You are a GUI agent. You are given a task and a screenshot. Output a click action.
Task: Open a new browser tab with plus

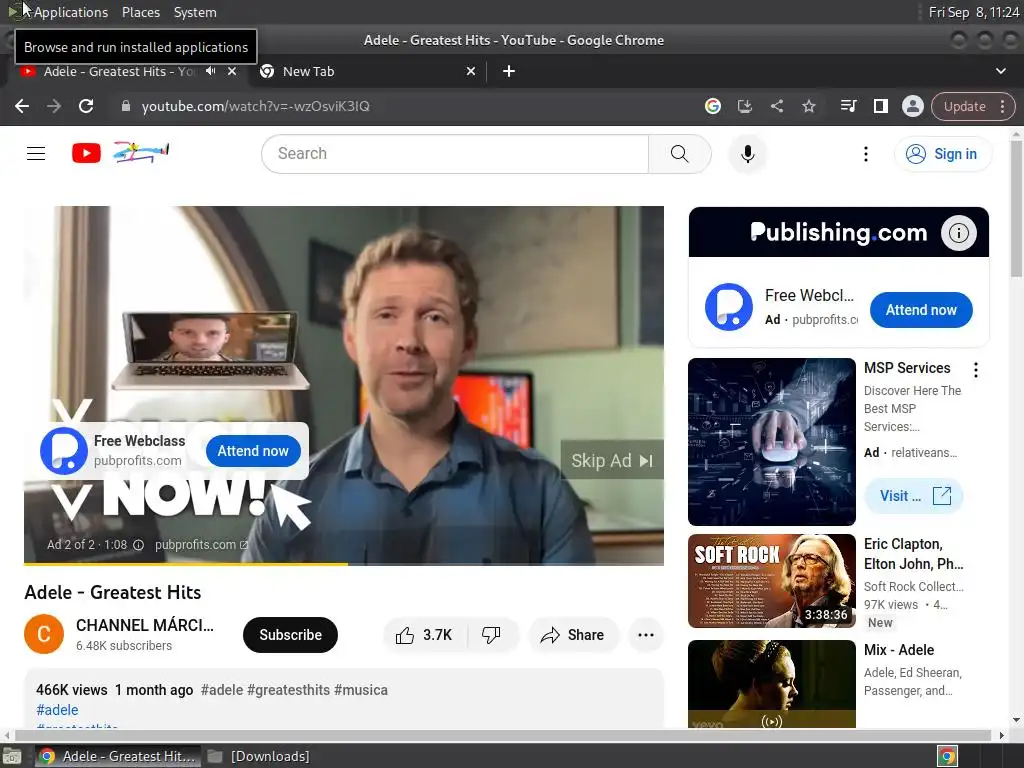click(509, 71)
